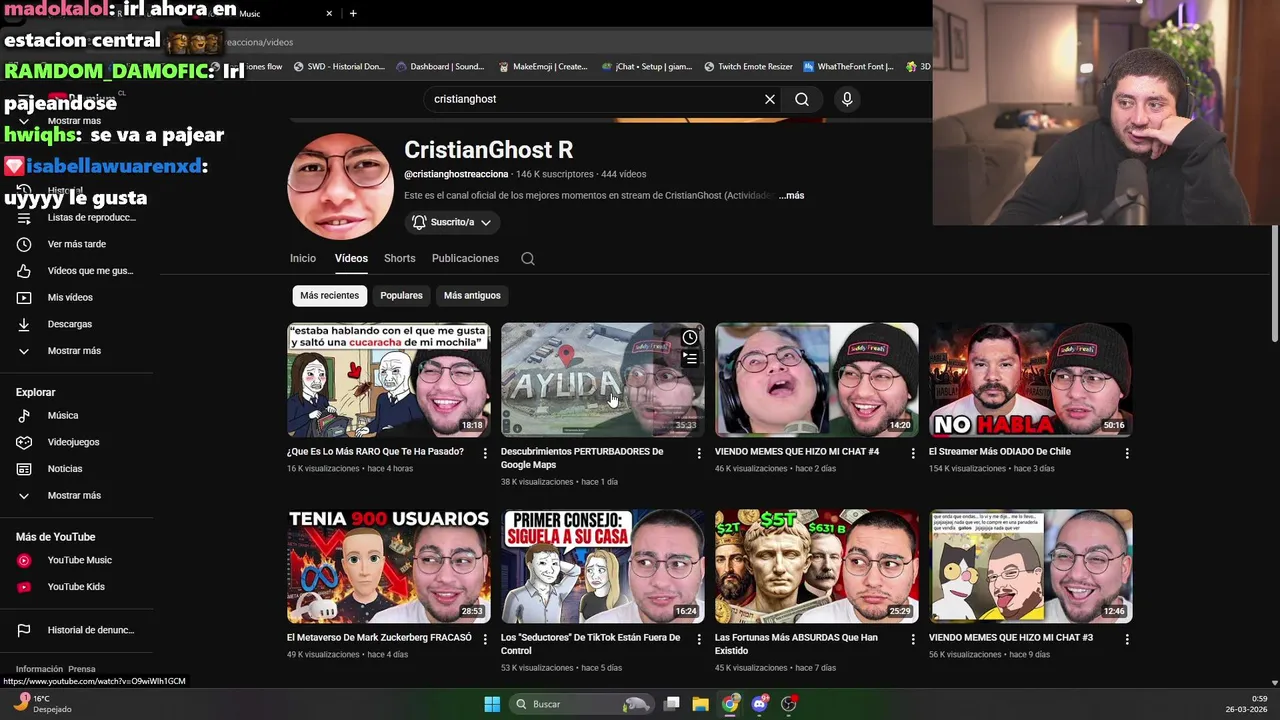Viewport: 1280px width, 720px height.
Task: Add Google Maps video to queue
Action: (x=690, y=358)
